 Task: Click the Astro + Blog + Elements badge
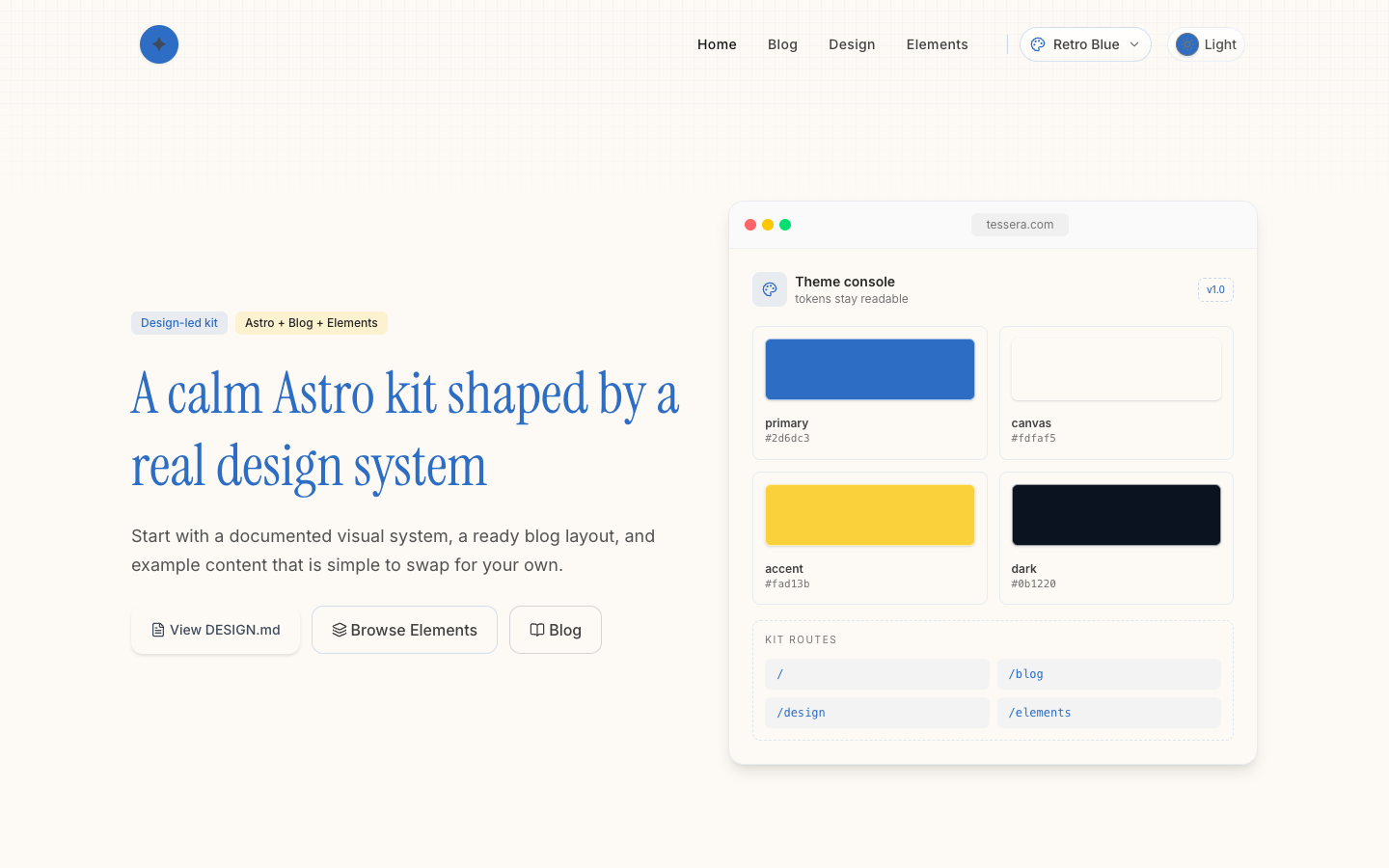pyautogui.click(x=312, y=323)
